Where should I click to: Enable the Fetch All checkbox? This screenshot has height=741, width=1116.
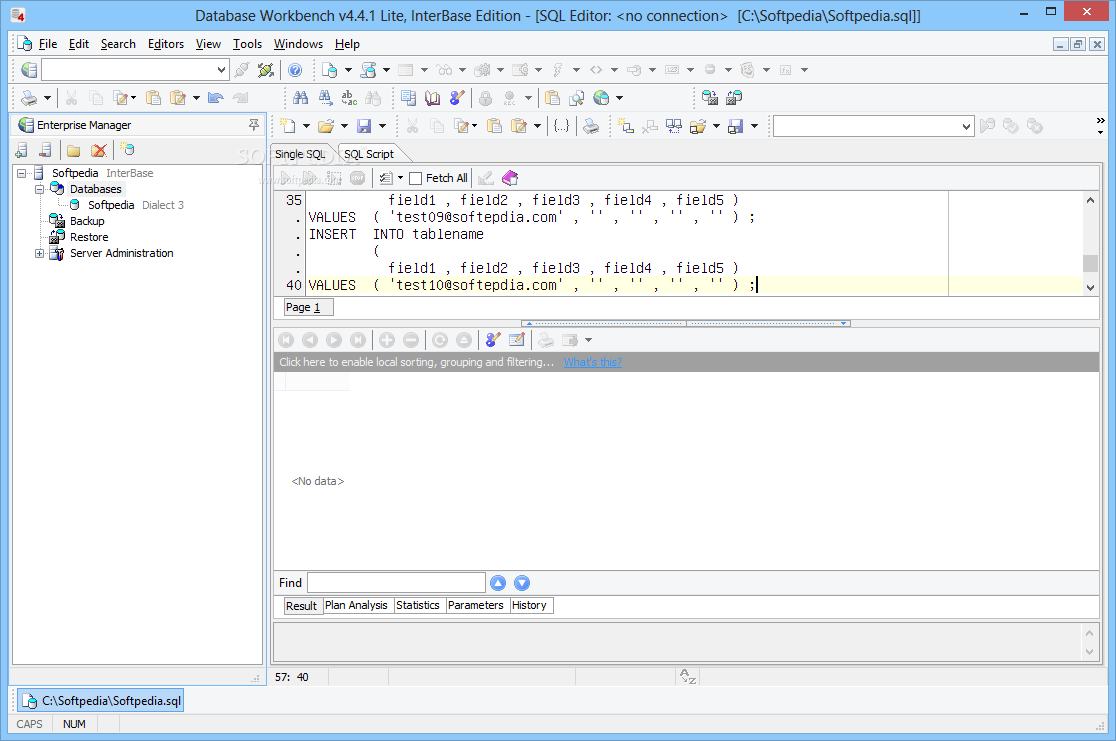[x=416, y=178]
